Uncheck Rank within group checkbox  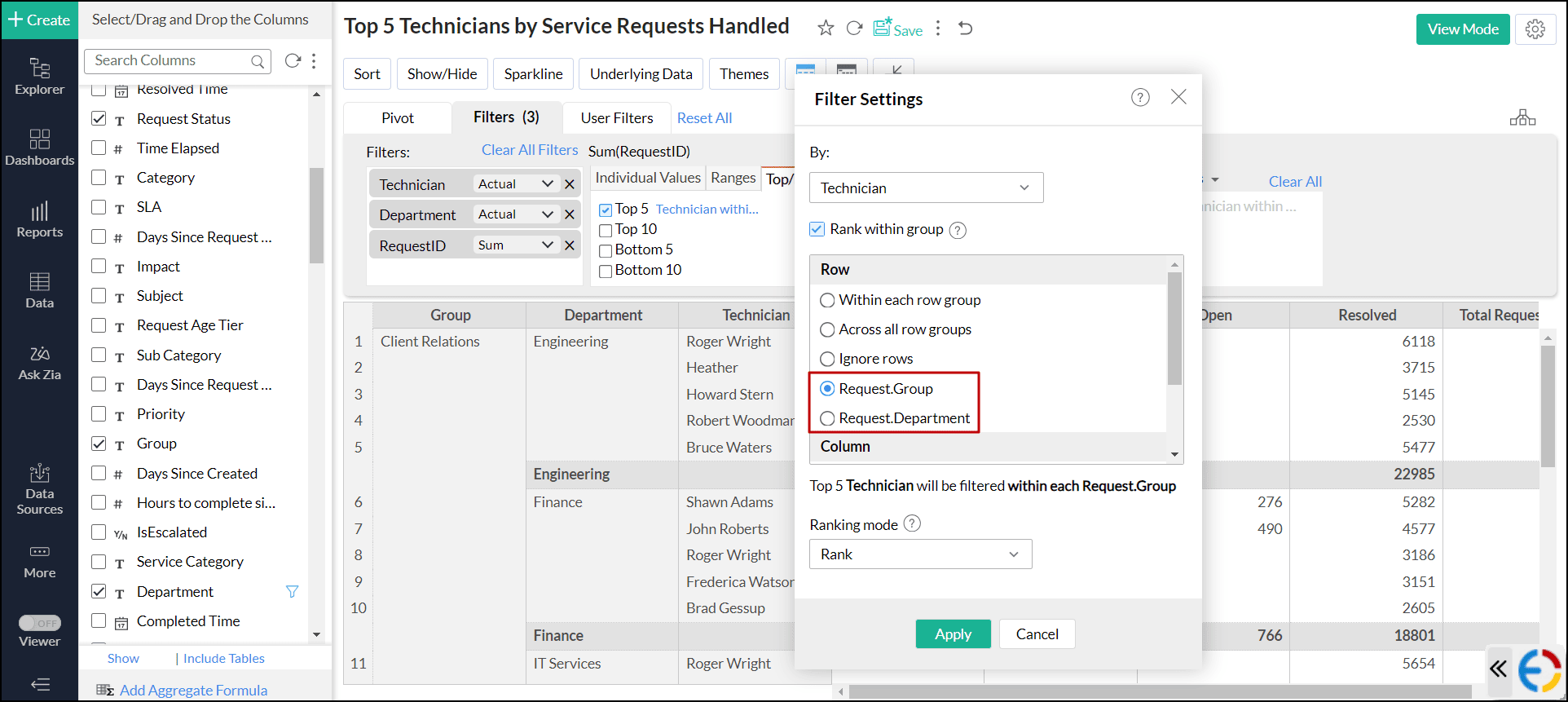pyautogui.click(x=817, y=229)
